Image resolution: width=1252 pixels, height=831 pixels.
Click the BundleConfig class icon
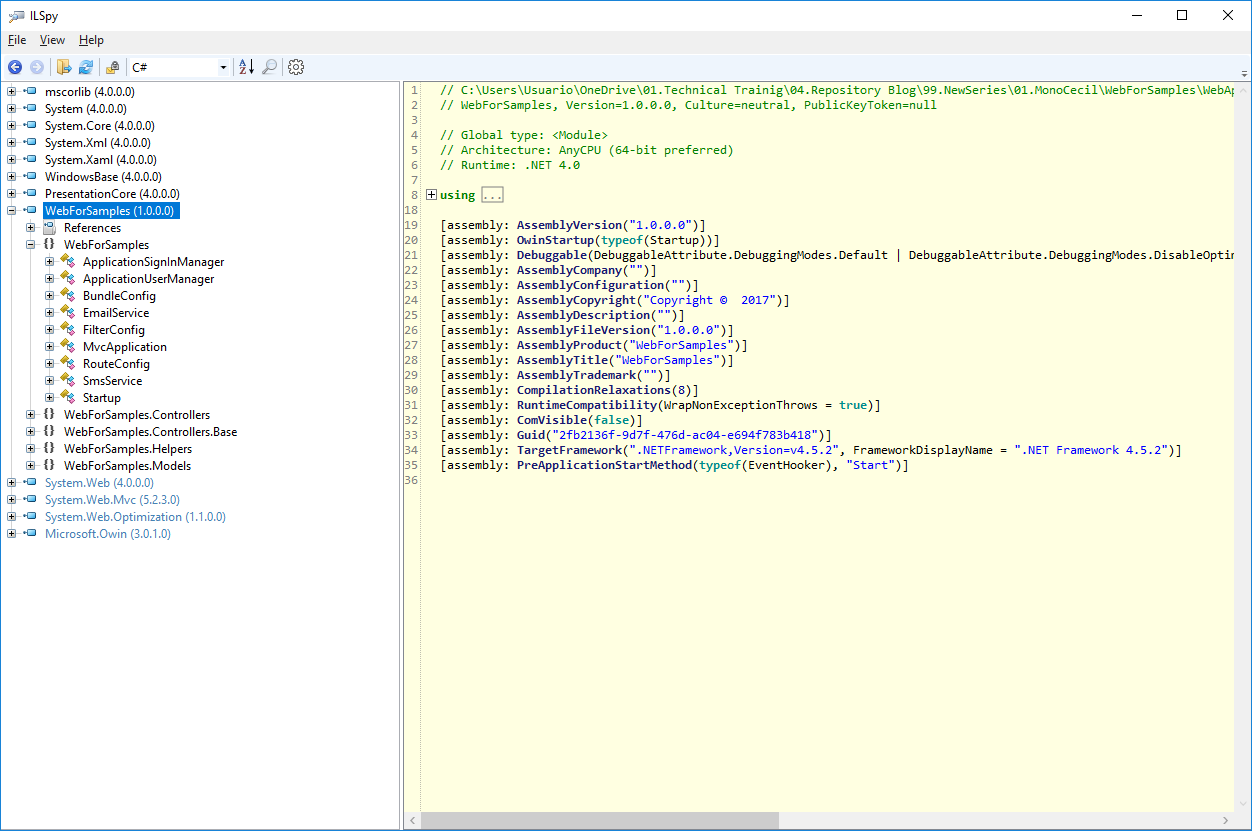coord(68,296)
